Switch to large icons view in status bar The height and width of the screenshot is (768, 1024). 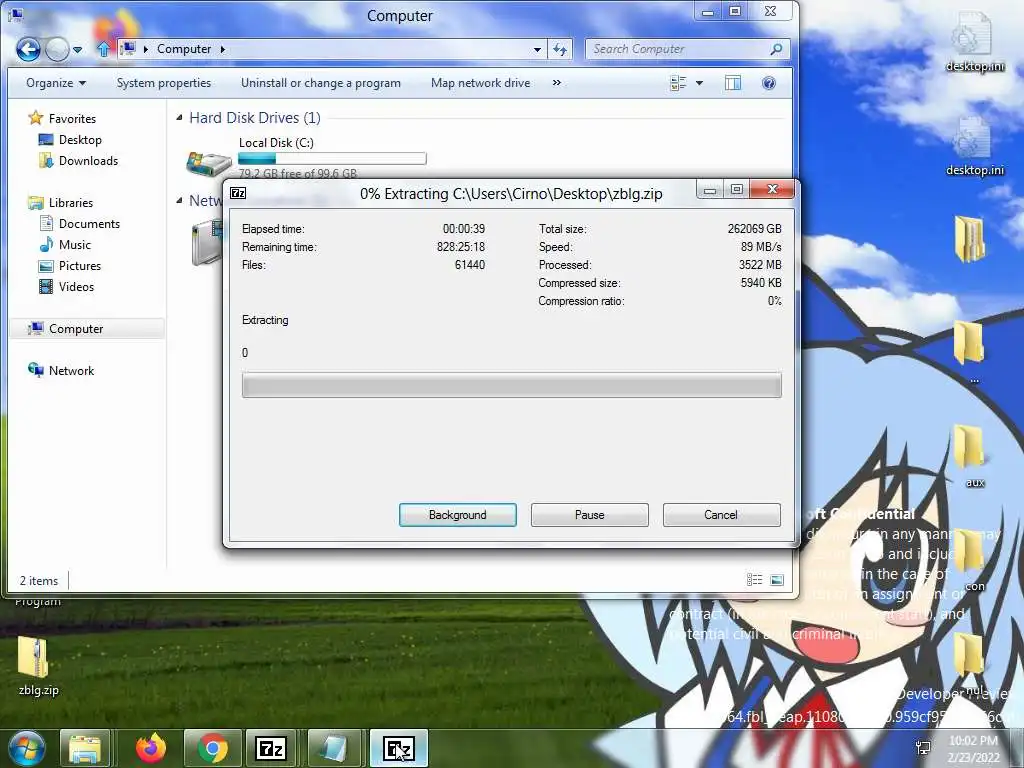click(x=776, y=580)
